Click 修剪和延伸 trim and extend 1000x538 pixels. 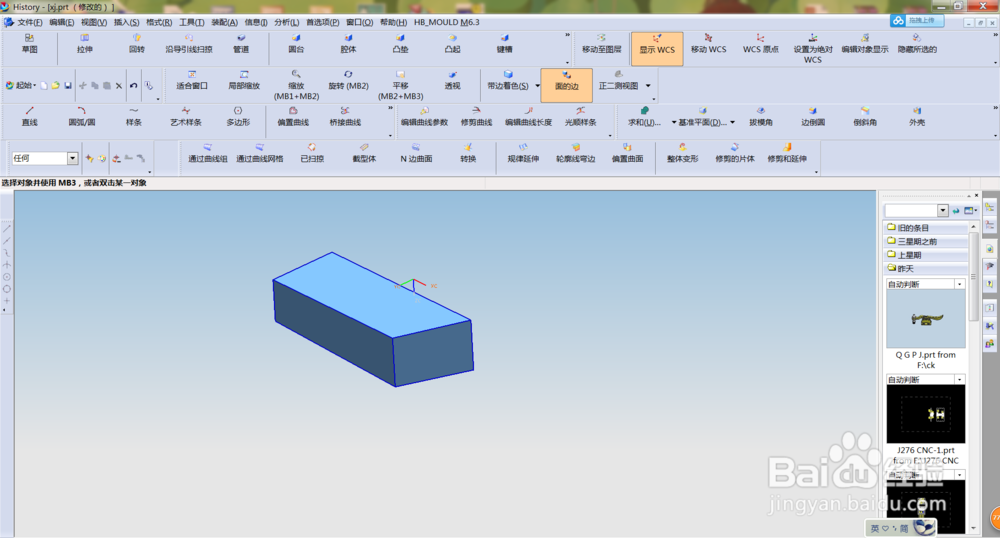787,153
